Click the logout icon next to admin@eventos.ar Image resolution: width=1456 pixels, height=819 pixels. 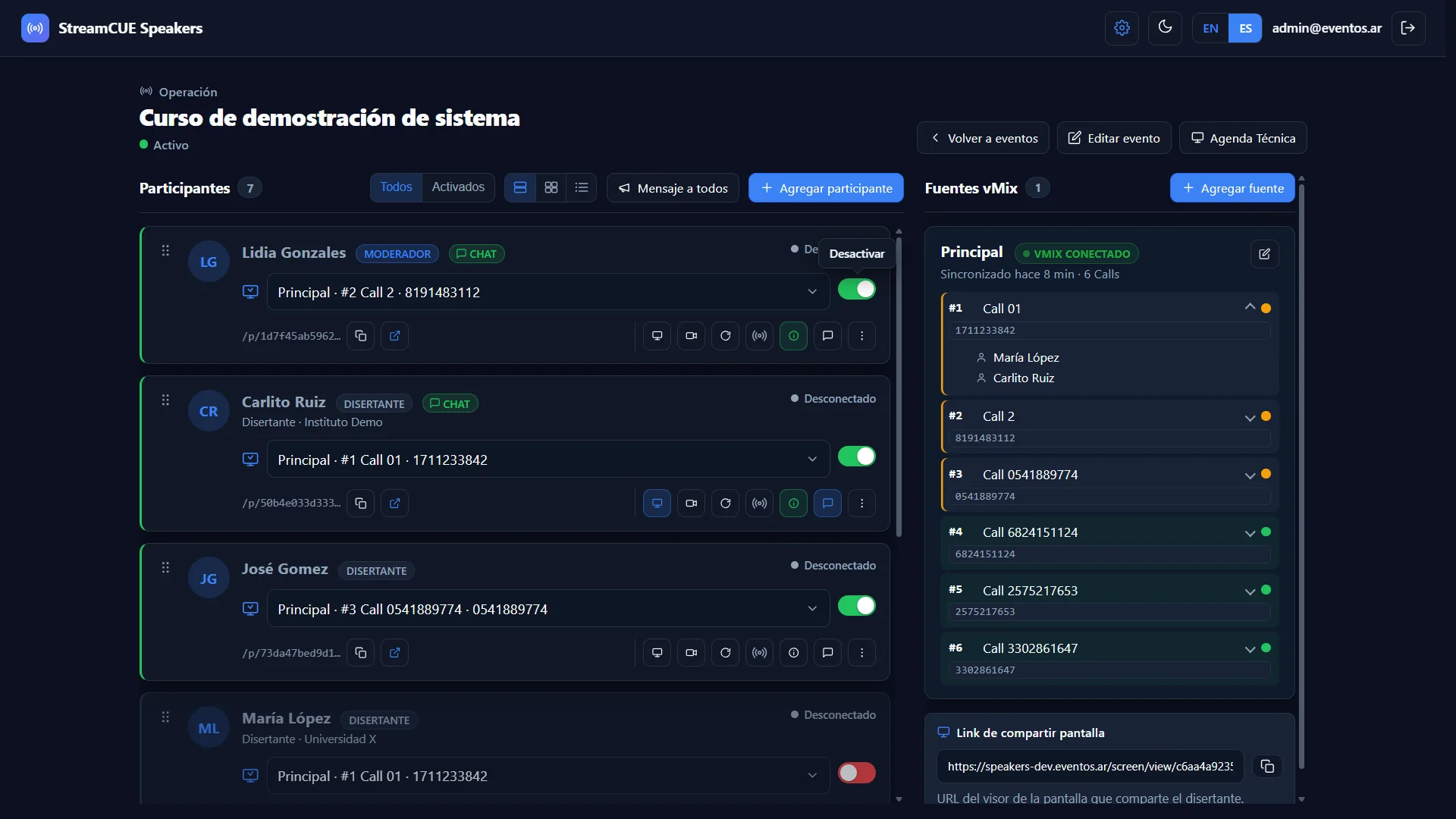[x=1408, y=28]
